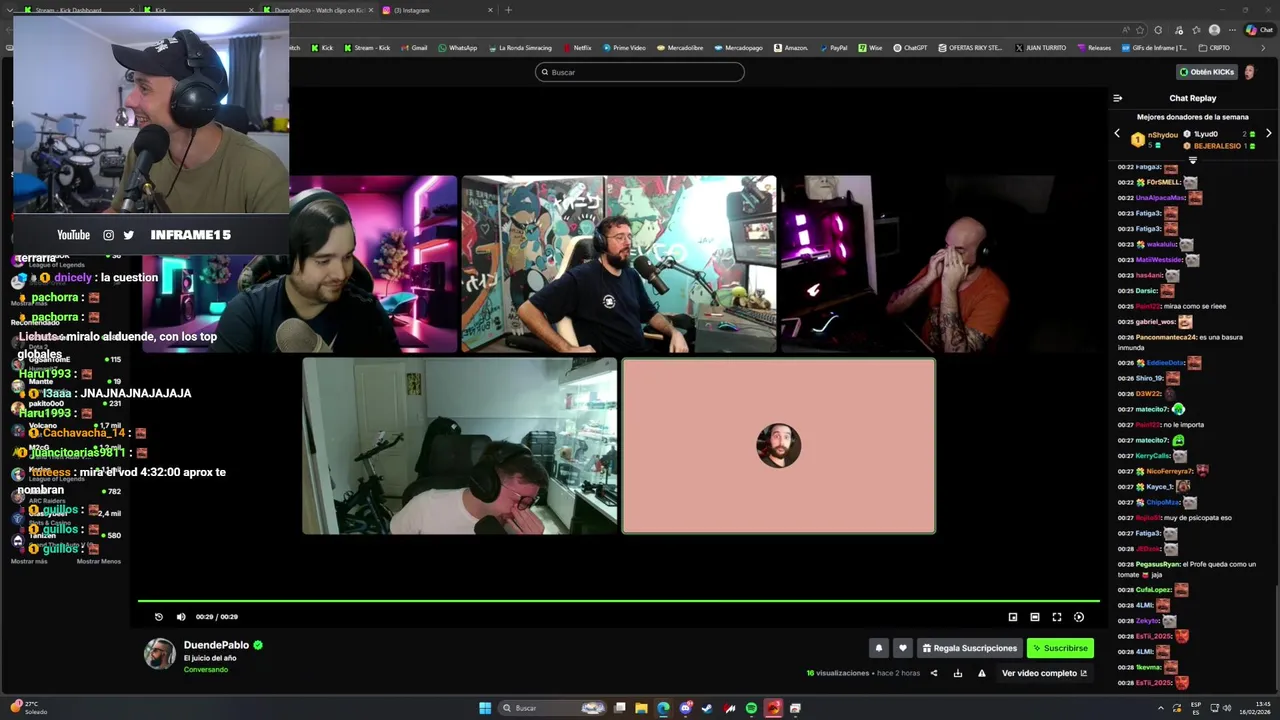The height and width of the screenshot is (720, 1280).
Task: Open Spotify from the taskbar
Action: (x=751, y=708)
